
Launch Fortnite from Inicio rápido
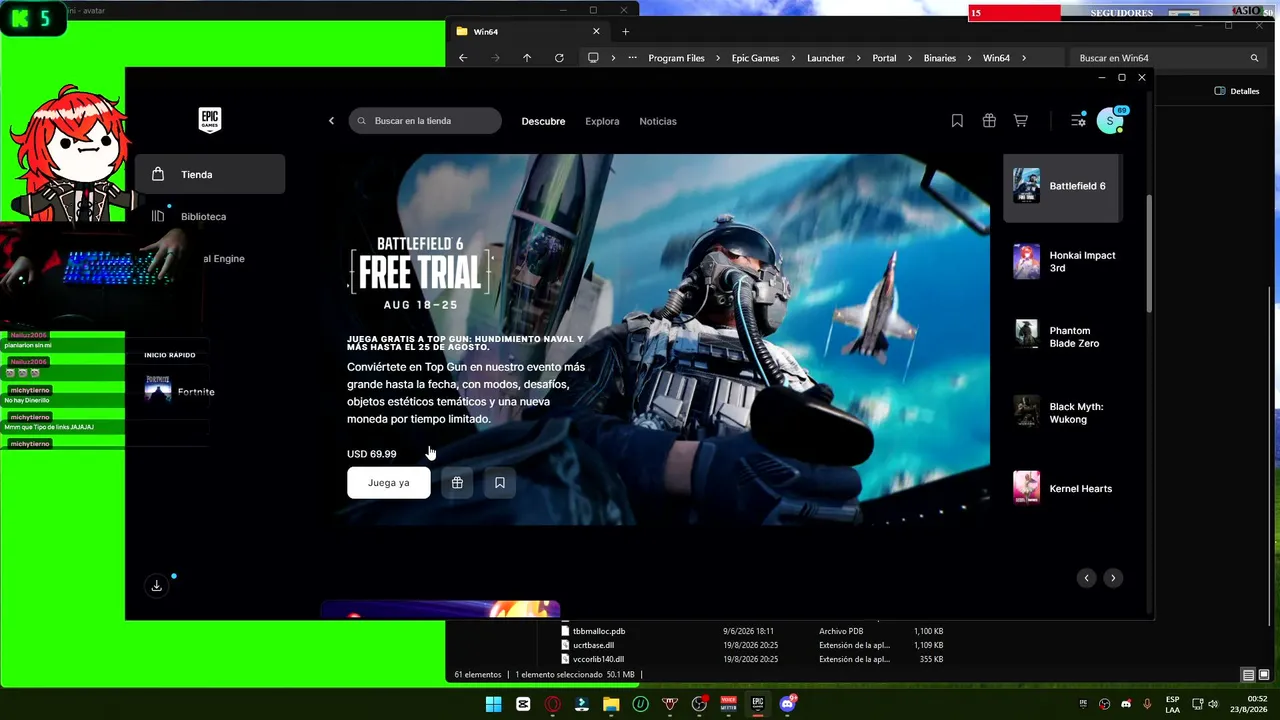tap(179, 391)
